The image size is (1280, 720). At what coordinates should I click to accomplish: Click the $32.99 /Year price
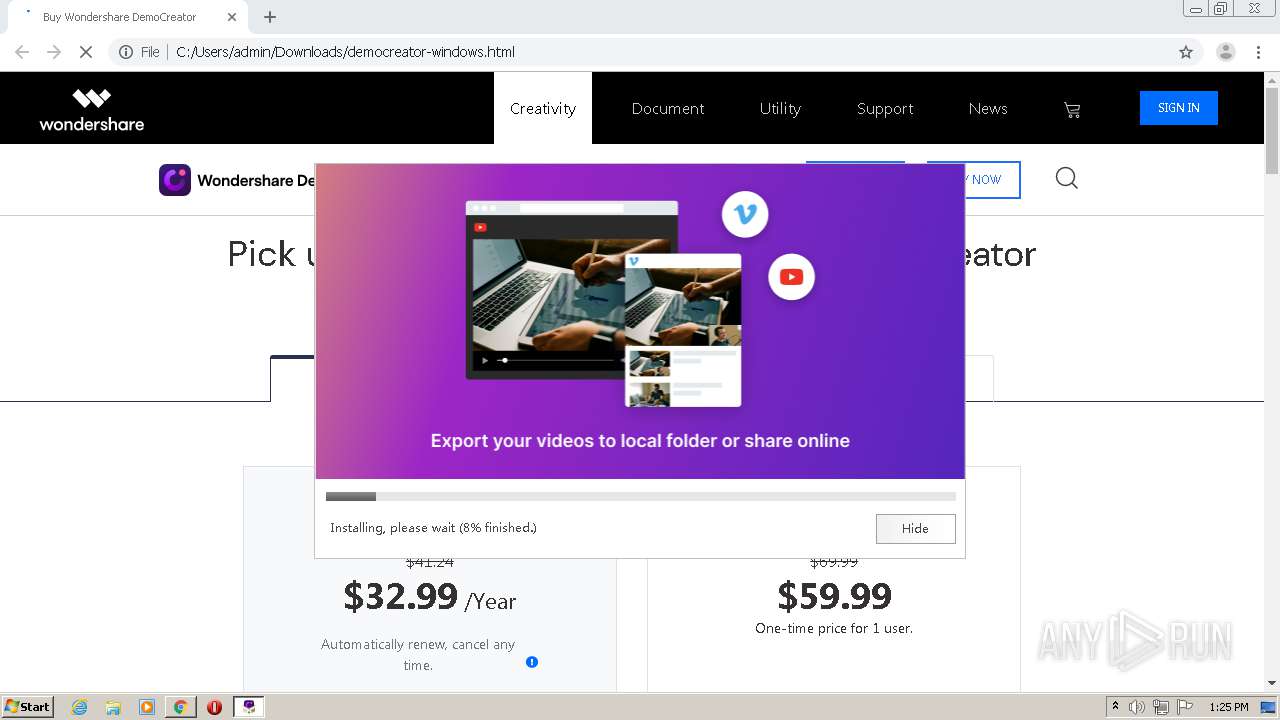(430, 597)
